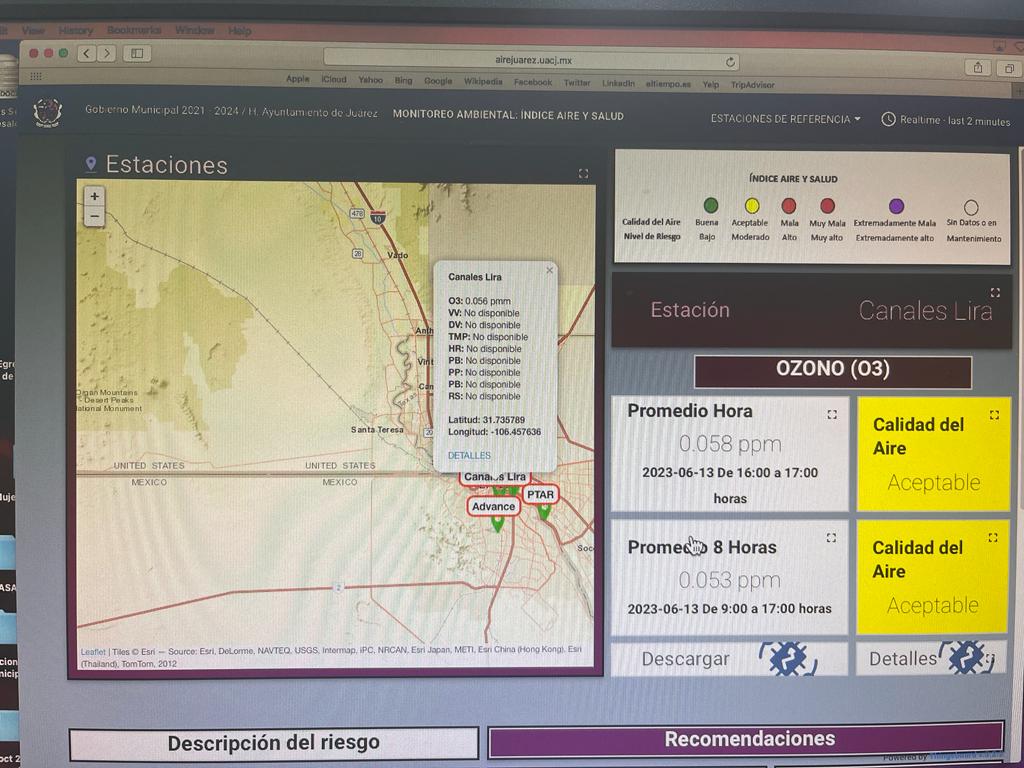Click the Descargar button
The width and height of the screenshot is (1024, 768).
[x=686, y=659]
